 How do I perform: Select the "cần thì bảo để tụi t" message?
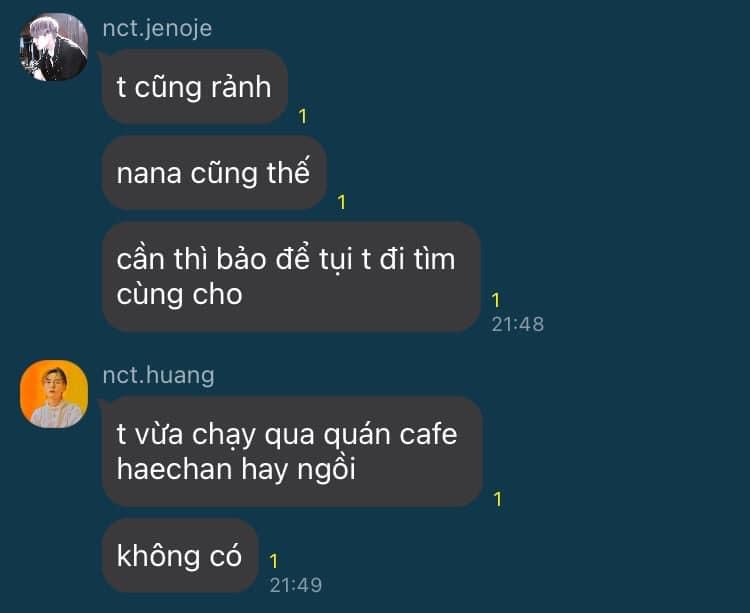click(291, 277)
